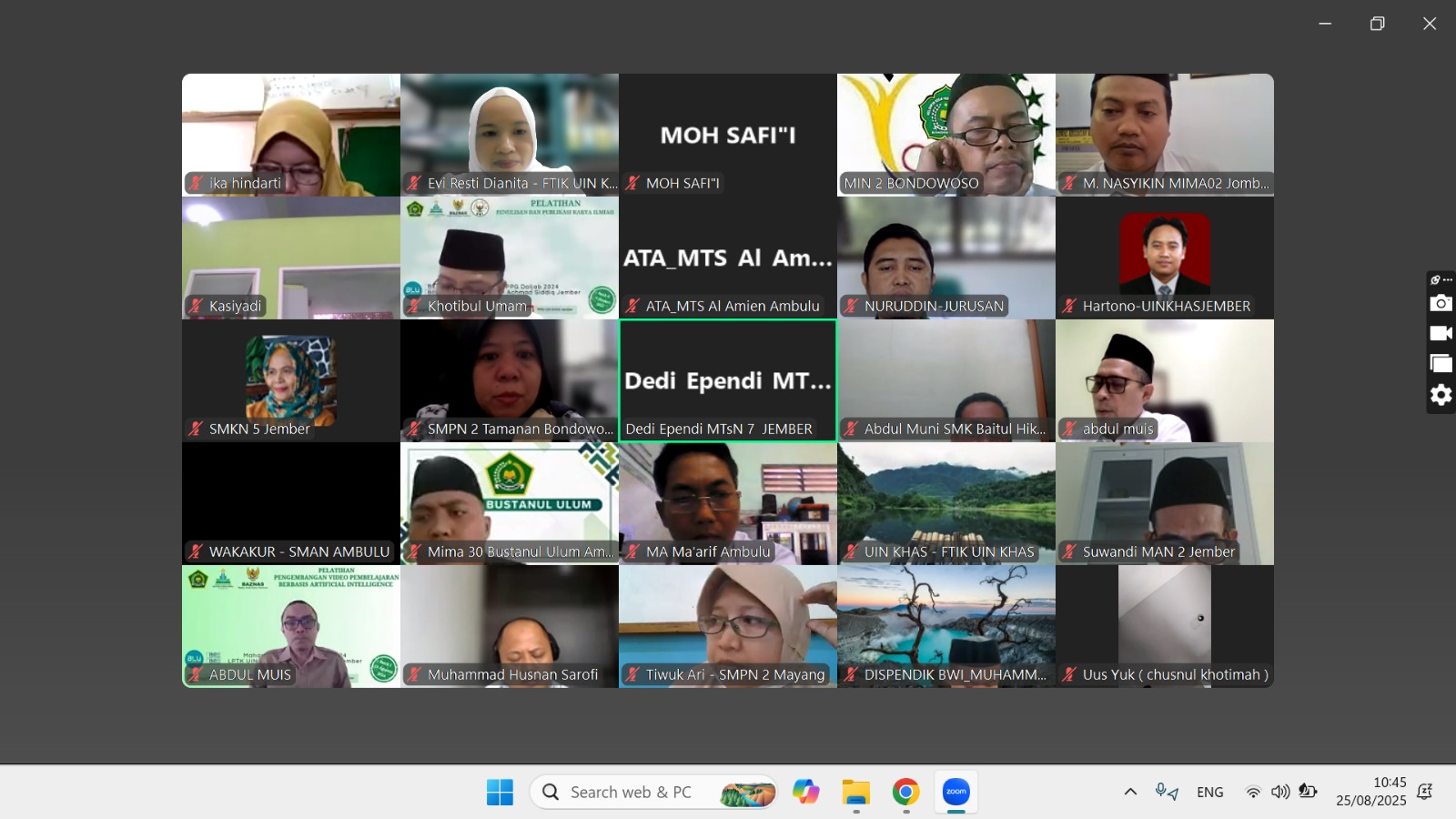
Task: Select the Dedi Ependi MTsN 7 JEMBER tile
Action: point(727,380)
